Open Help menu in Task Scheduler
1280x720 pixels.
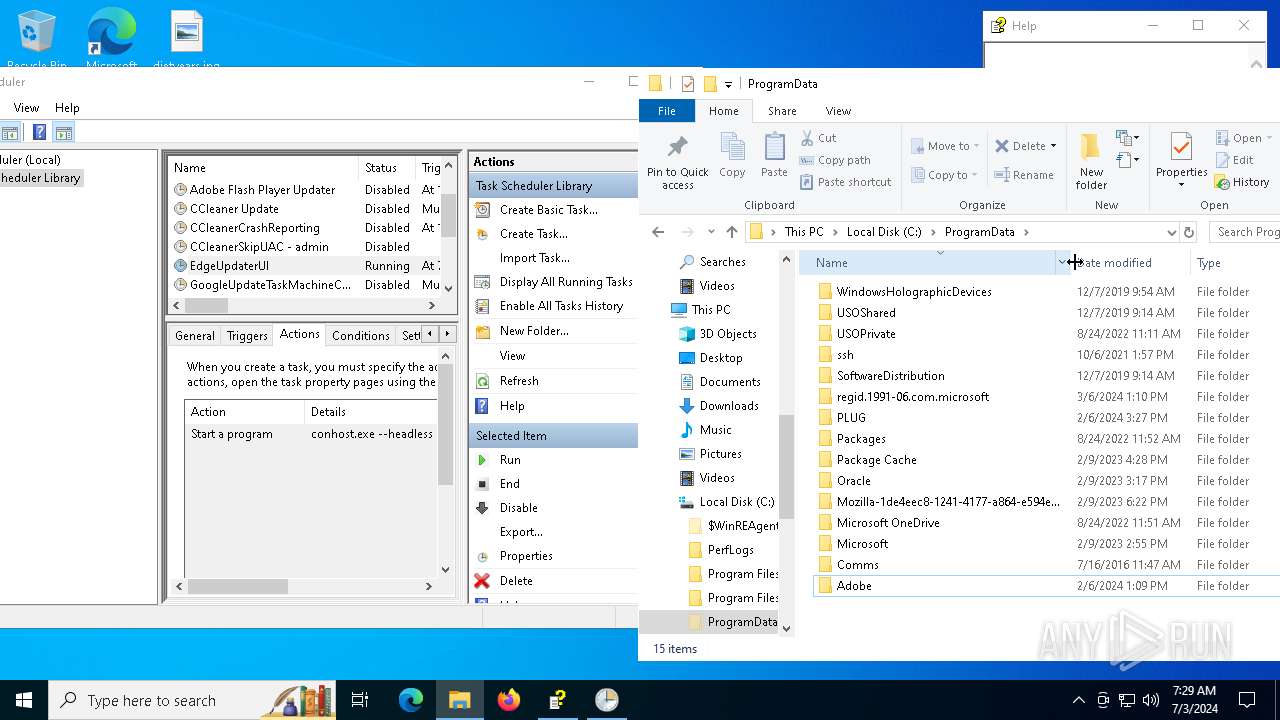67,108
